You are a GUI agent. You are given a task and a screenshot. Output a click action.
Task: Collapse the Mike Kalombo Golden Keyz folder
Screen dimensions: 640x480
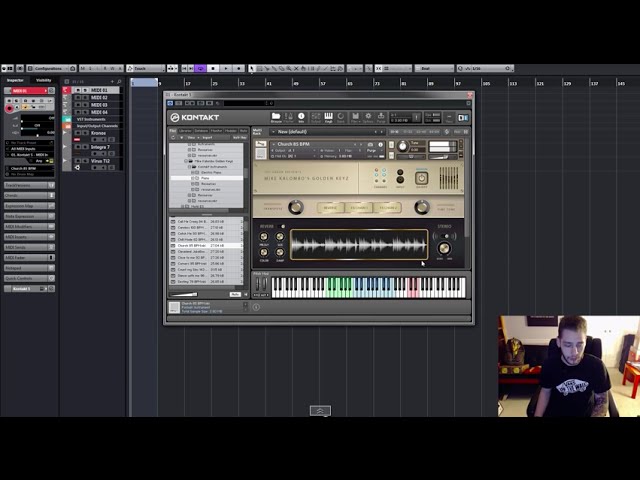186,161
